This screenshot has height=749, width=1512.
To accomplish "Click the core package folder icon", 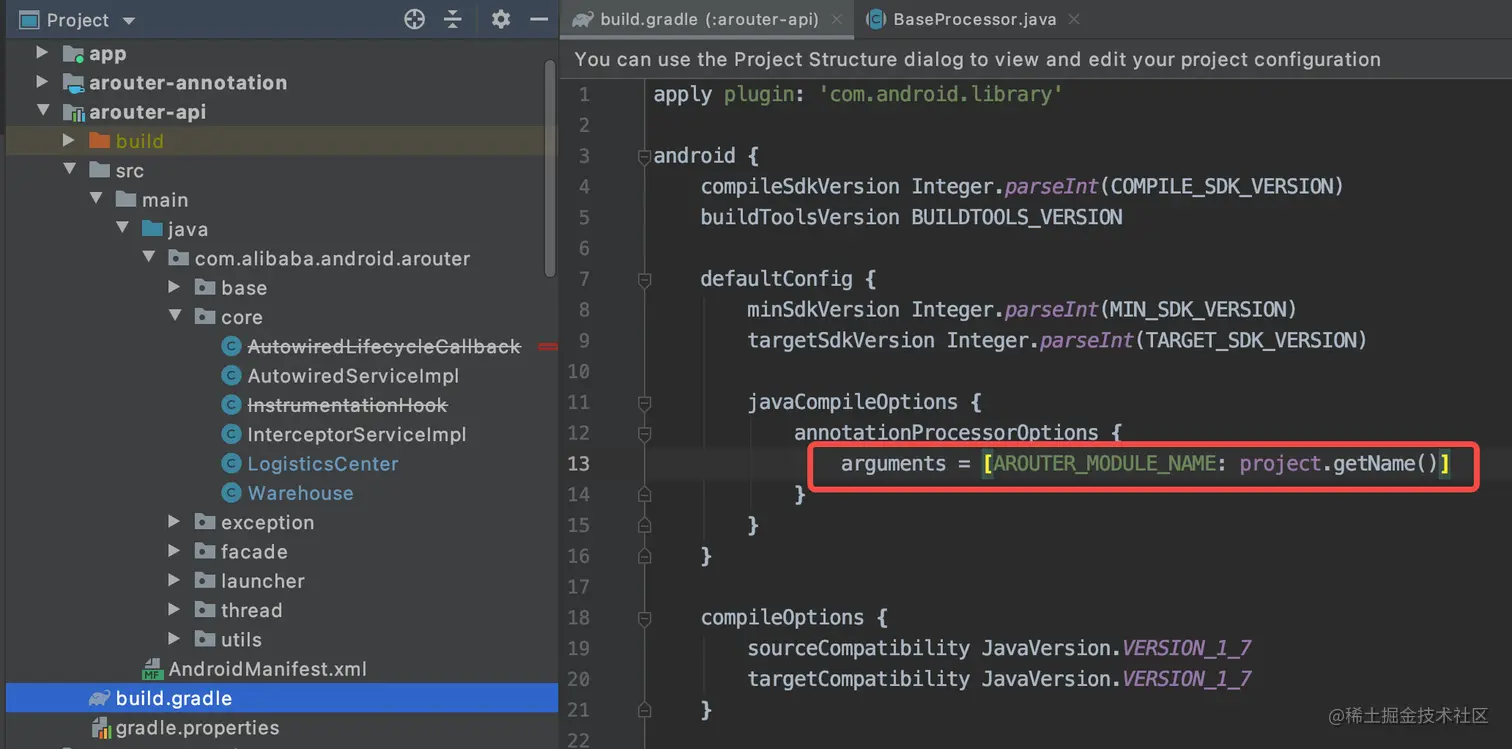I will (205, 317).
